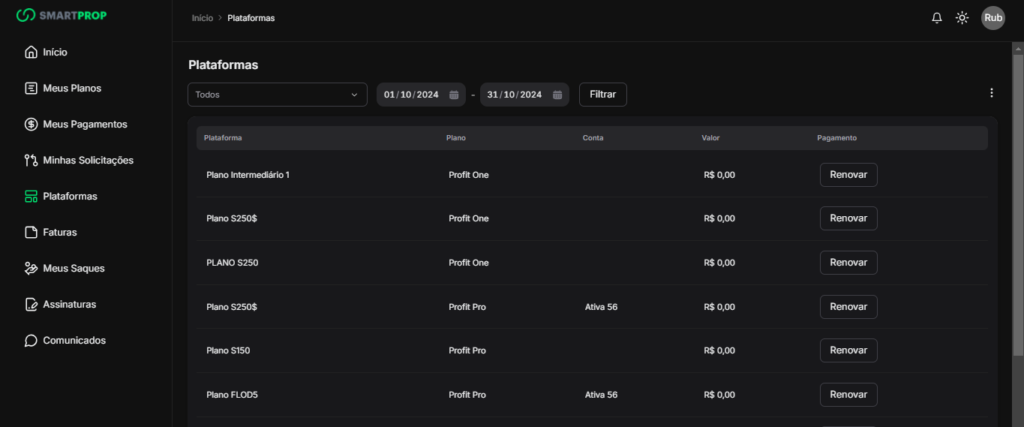Viewport: 1024px width, 427px height.
Task: Open Minhas Solicitações from sidebar
Action: [87, 160]
